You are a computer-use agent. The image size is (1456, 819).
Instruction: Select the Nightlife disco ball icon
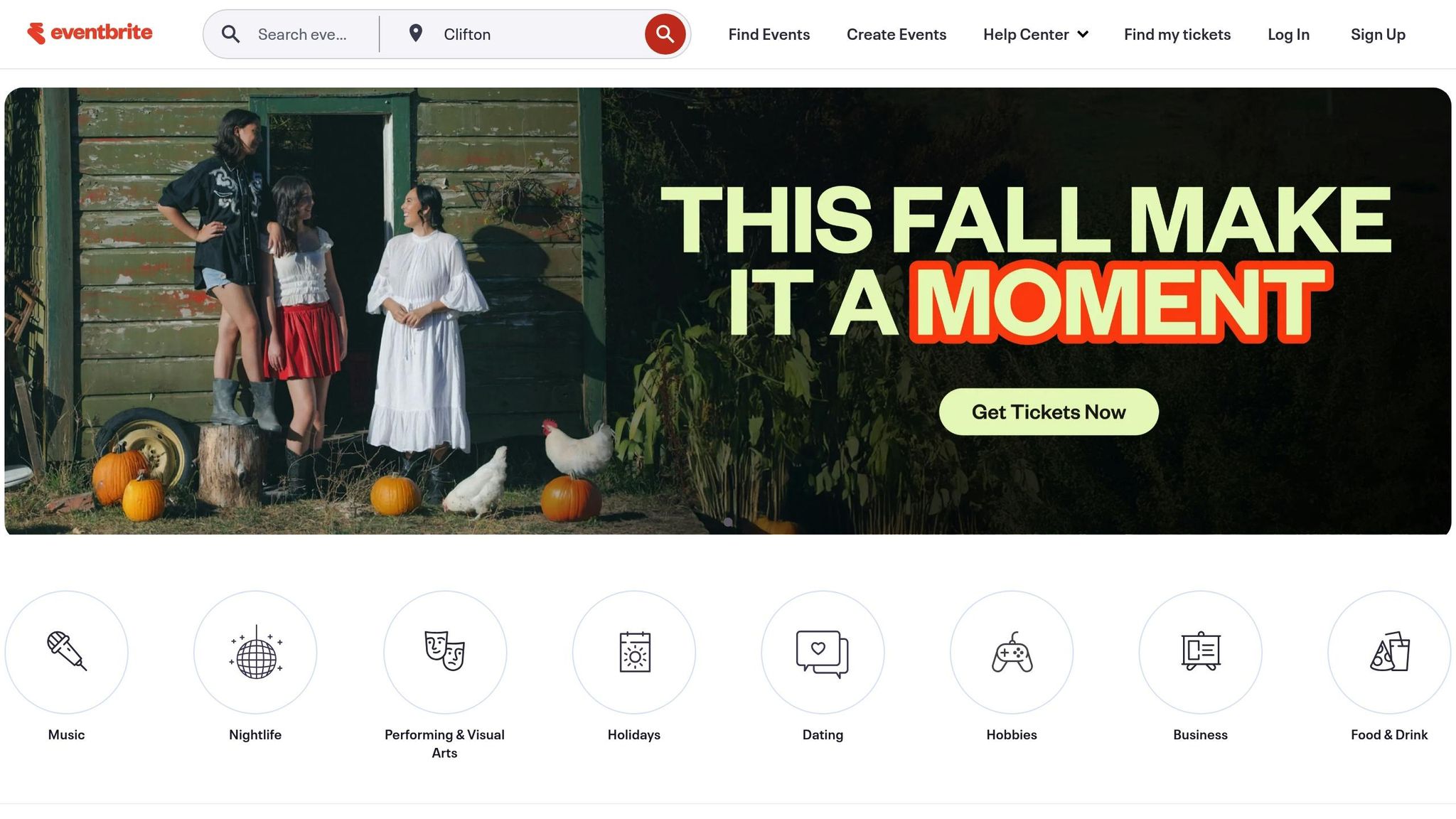click(255, 652)
